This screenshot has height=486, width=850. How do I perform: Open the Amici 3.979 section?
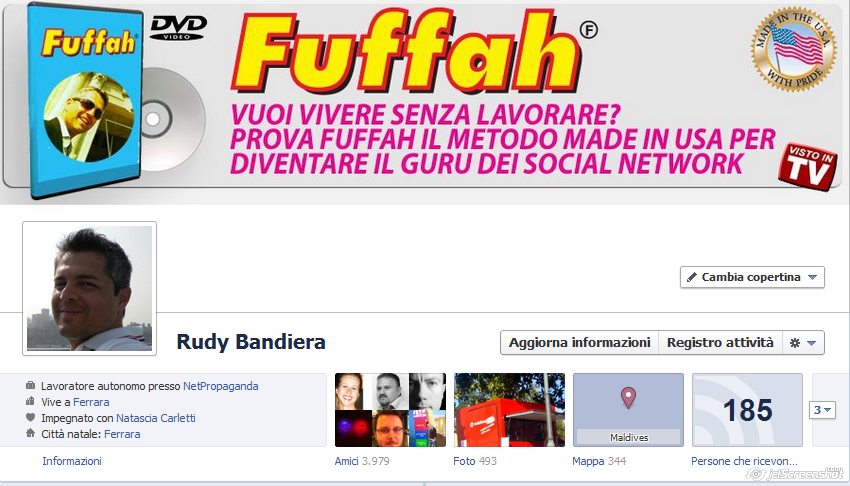click(x=362, y=461)
